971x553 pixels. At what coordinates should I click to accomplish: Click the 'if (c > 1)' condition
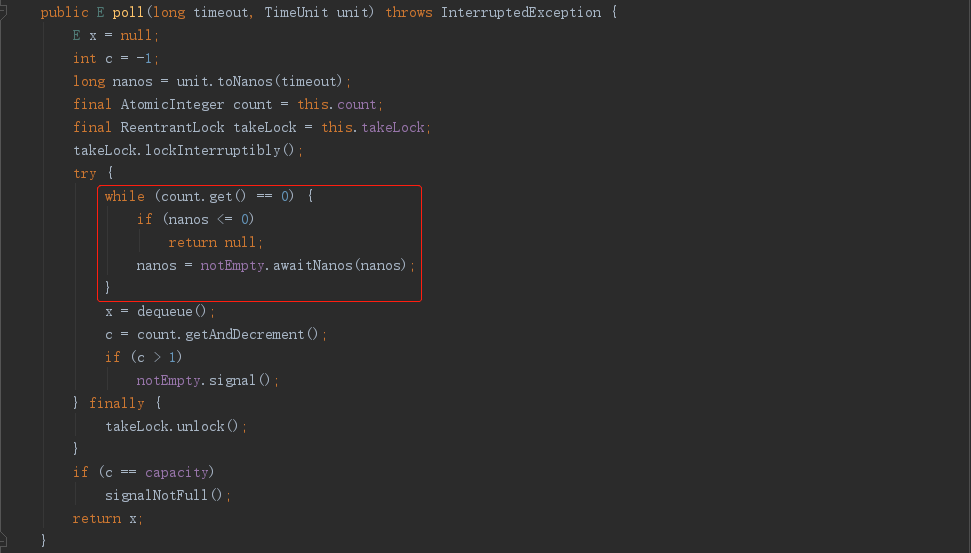(144, 357)
